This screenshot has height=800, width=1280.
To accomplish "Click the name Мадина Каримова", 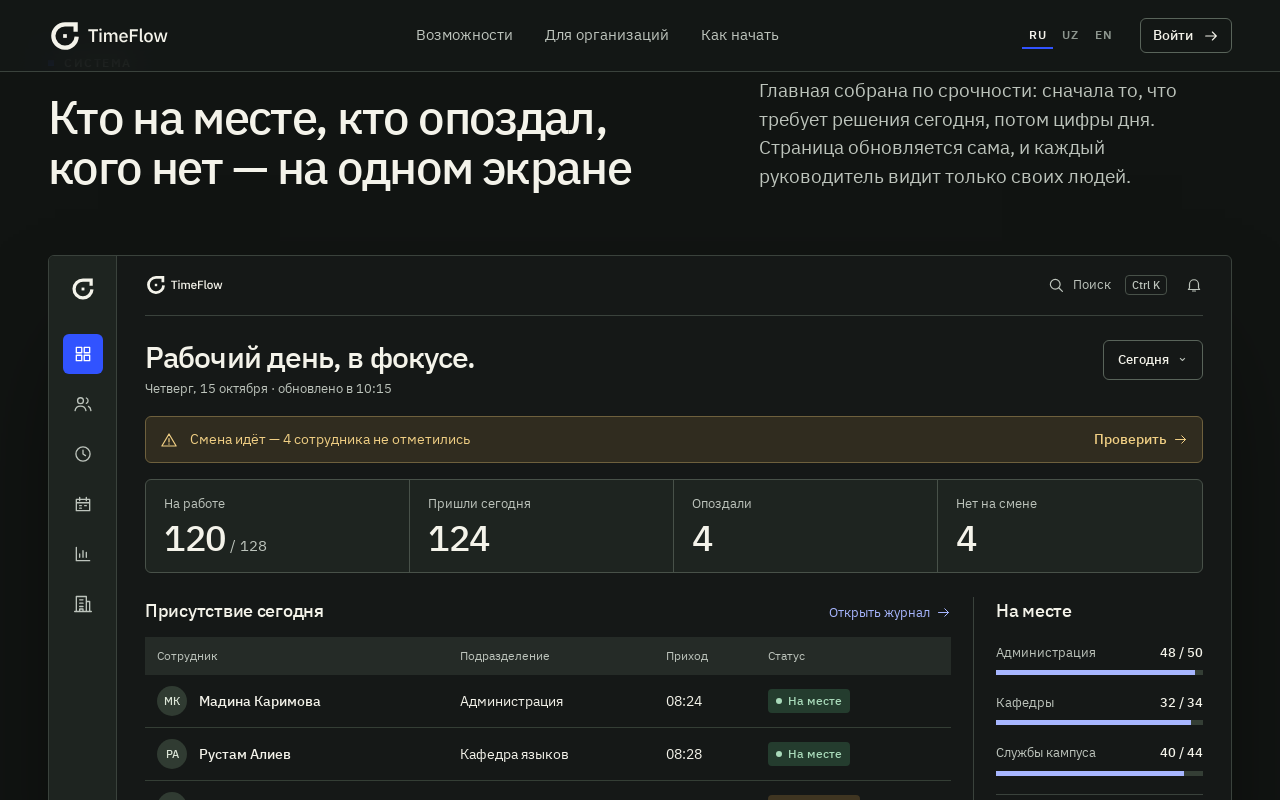I will pos(260,701).
